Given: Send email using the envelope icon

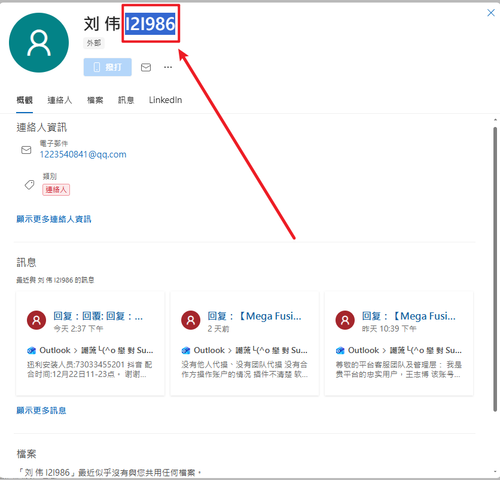Looking at the screenshot, I should click(146, 67).
